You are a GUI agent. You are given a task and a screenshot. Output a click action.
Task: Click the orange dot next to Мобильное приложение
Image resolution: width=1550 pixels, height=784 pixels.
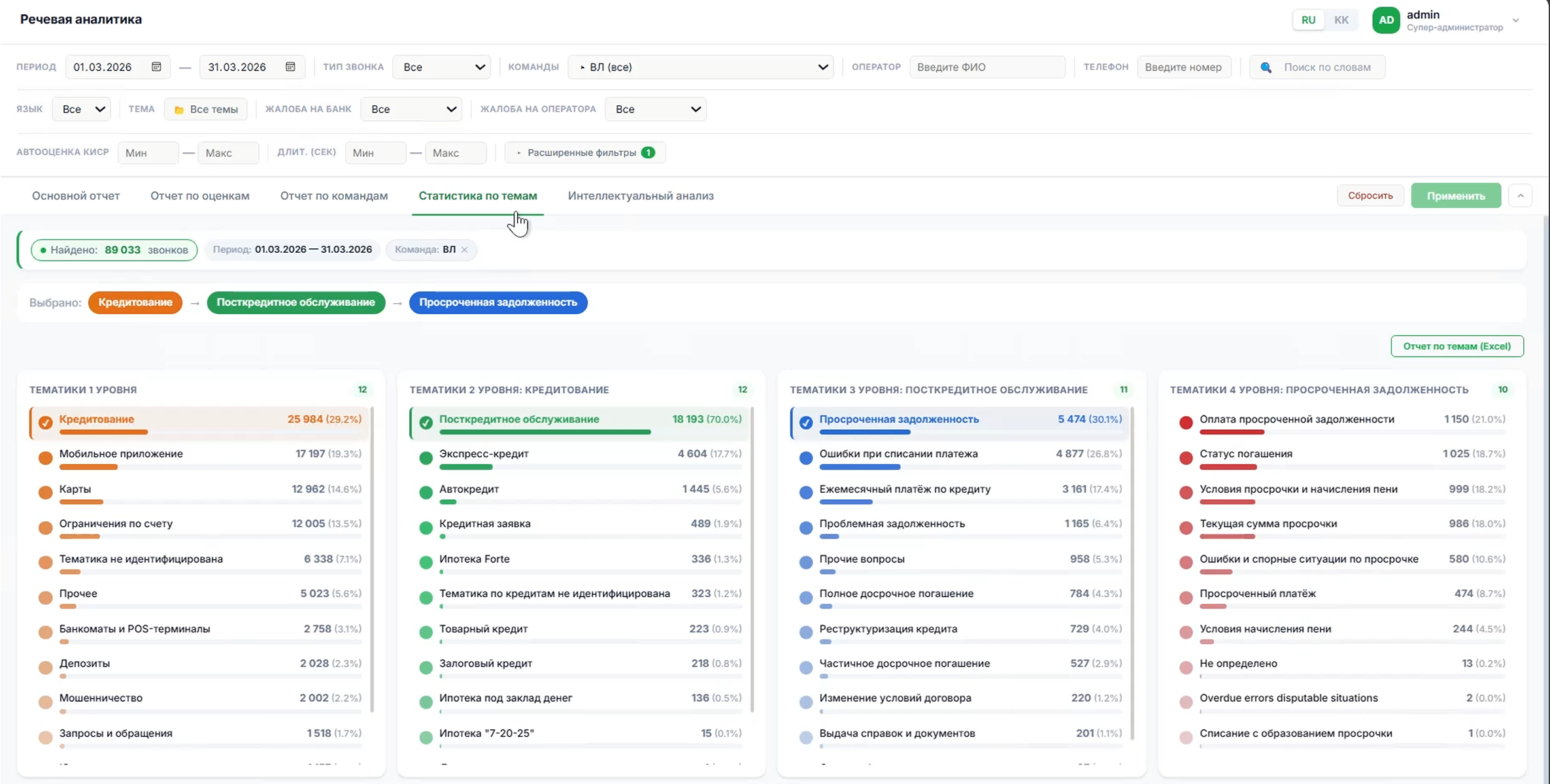point(45,458)
